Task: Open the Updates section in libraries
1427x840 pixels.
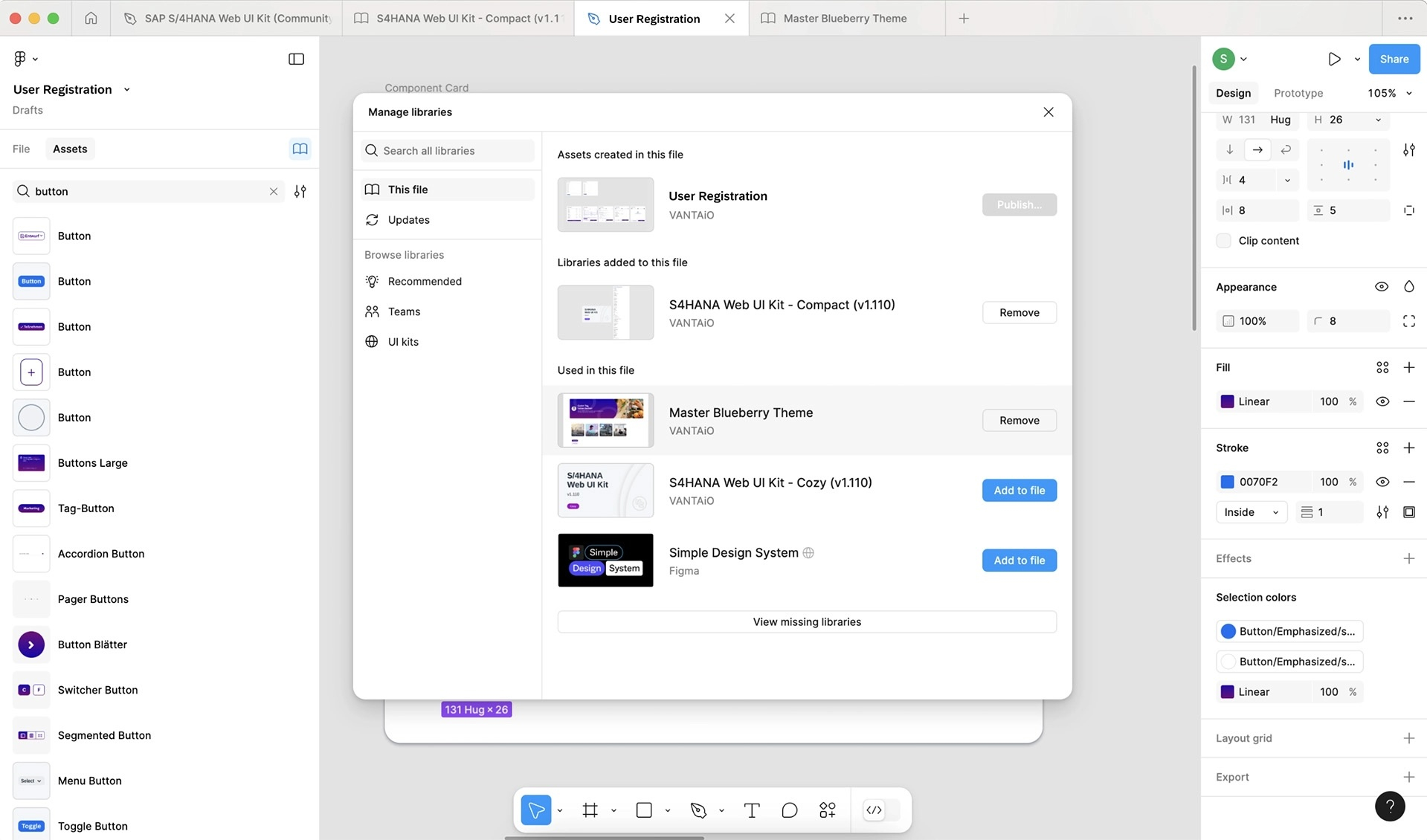Action: [x=408, y=220]
